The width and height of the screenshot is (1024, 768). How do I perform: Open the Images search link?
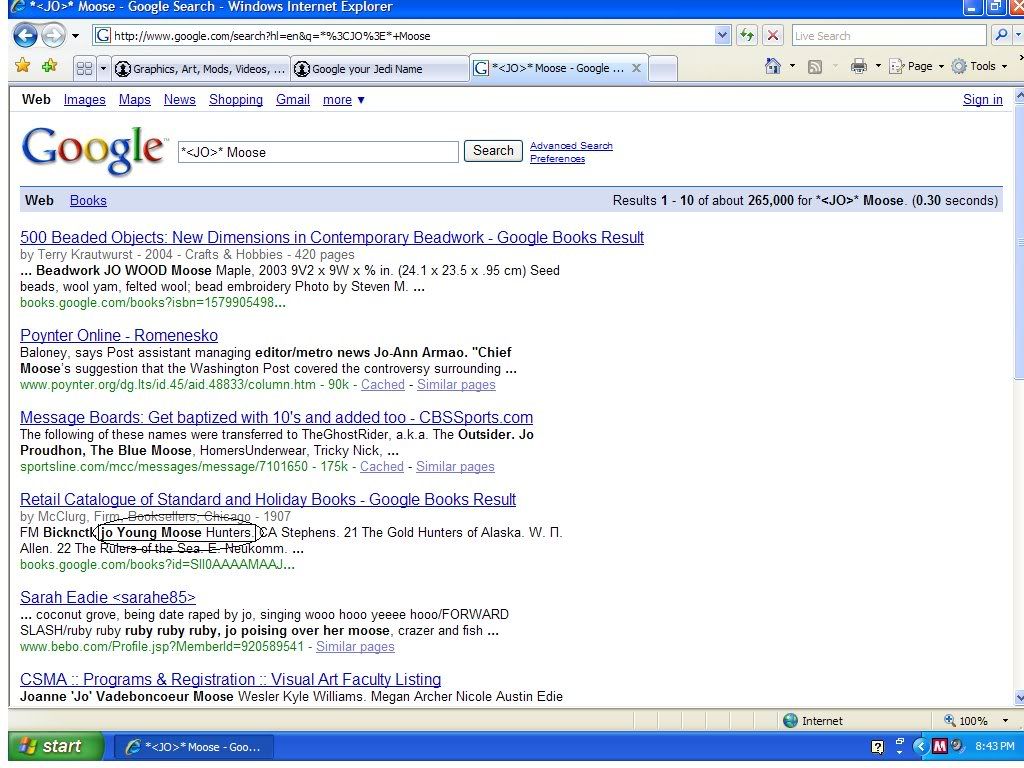tap(84, 99)
